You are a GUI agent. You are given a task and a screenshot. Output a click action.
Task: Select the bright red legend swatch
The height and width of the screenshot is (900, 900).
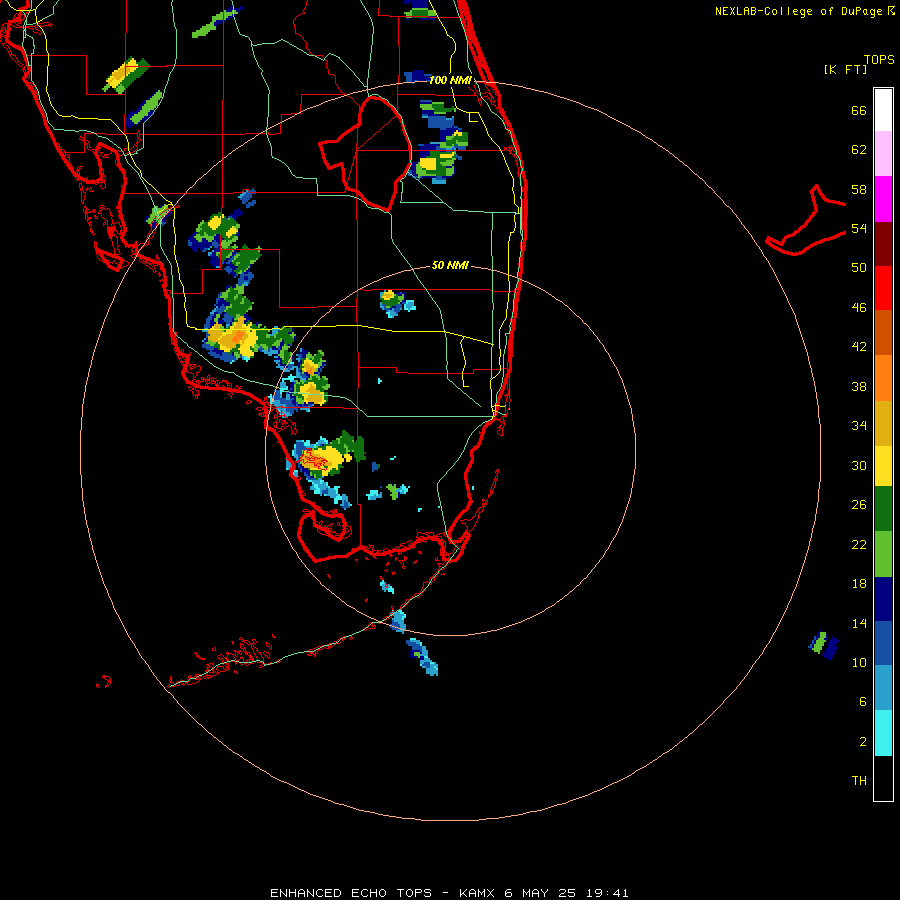tap(883, 288)
